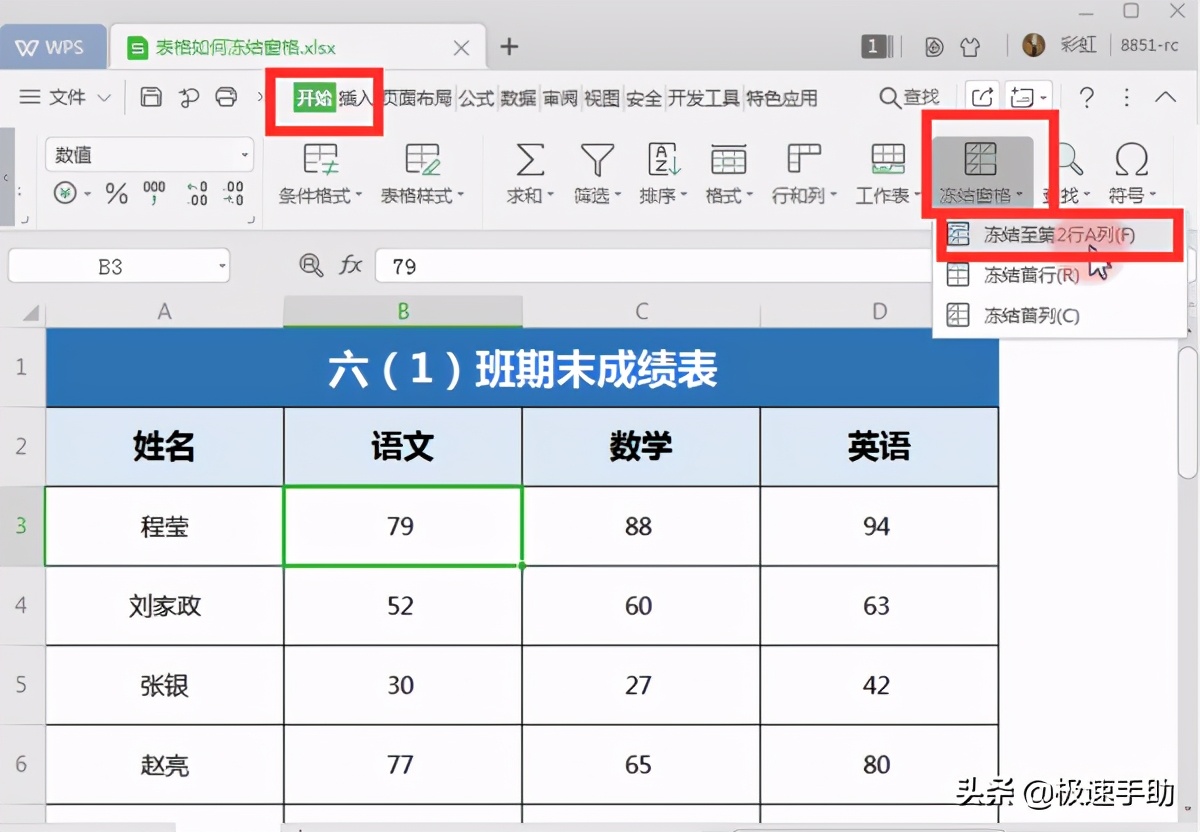The width and height of the screenshot is (1200, 832).
Task: Add a new document tab with plus
Action: click(509, 46)
